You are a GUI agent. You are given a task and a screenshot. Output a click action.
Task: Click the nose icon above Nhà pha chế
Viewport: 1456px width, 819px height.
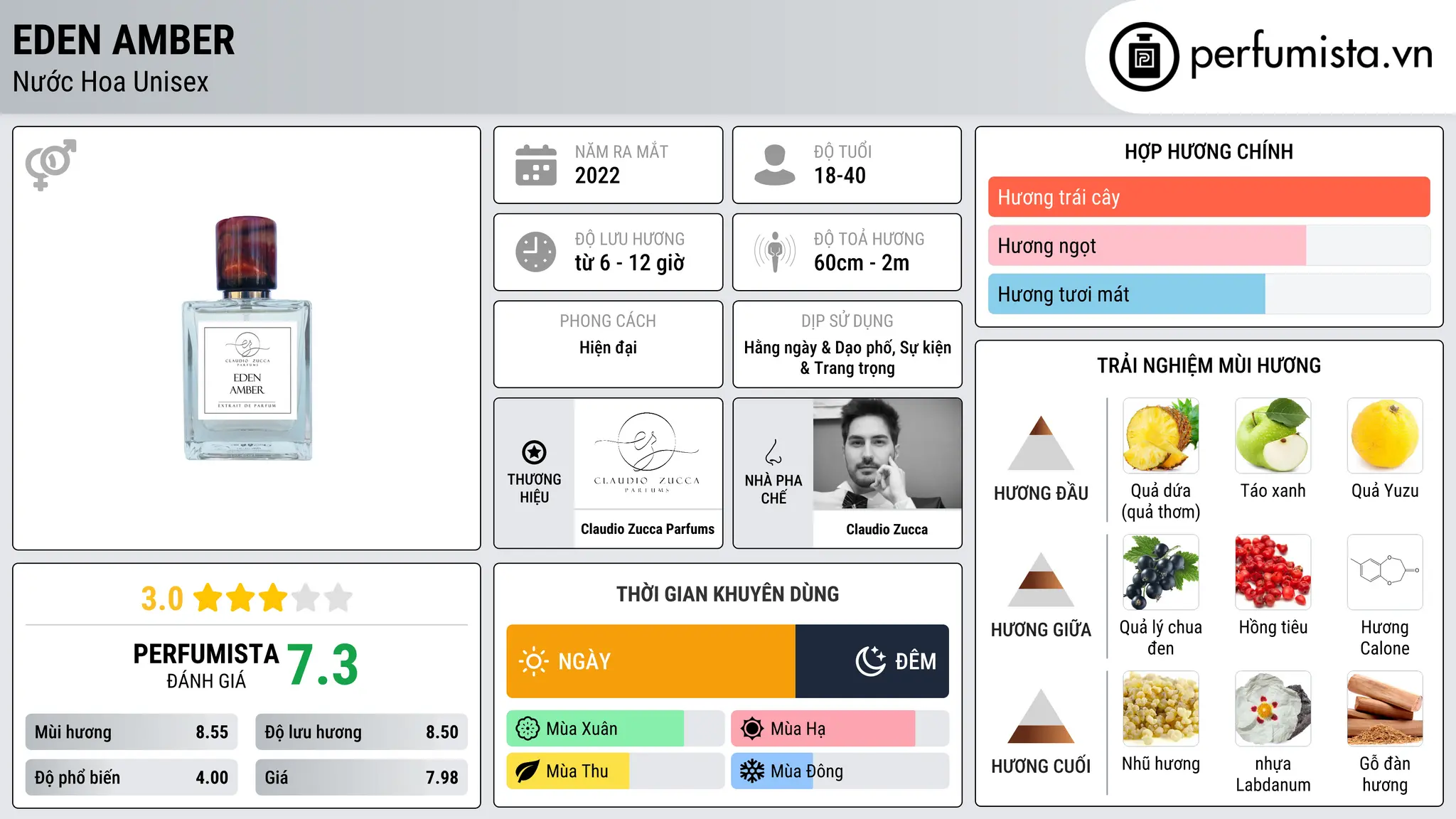[773, 452]
